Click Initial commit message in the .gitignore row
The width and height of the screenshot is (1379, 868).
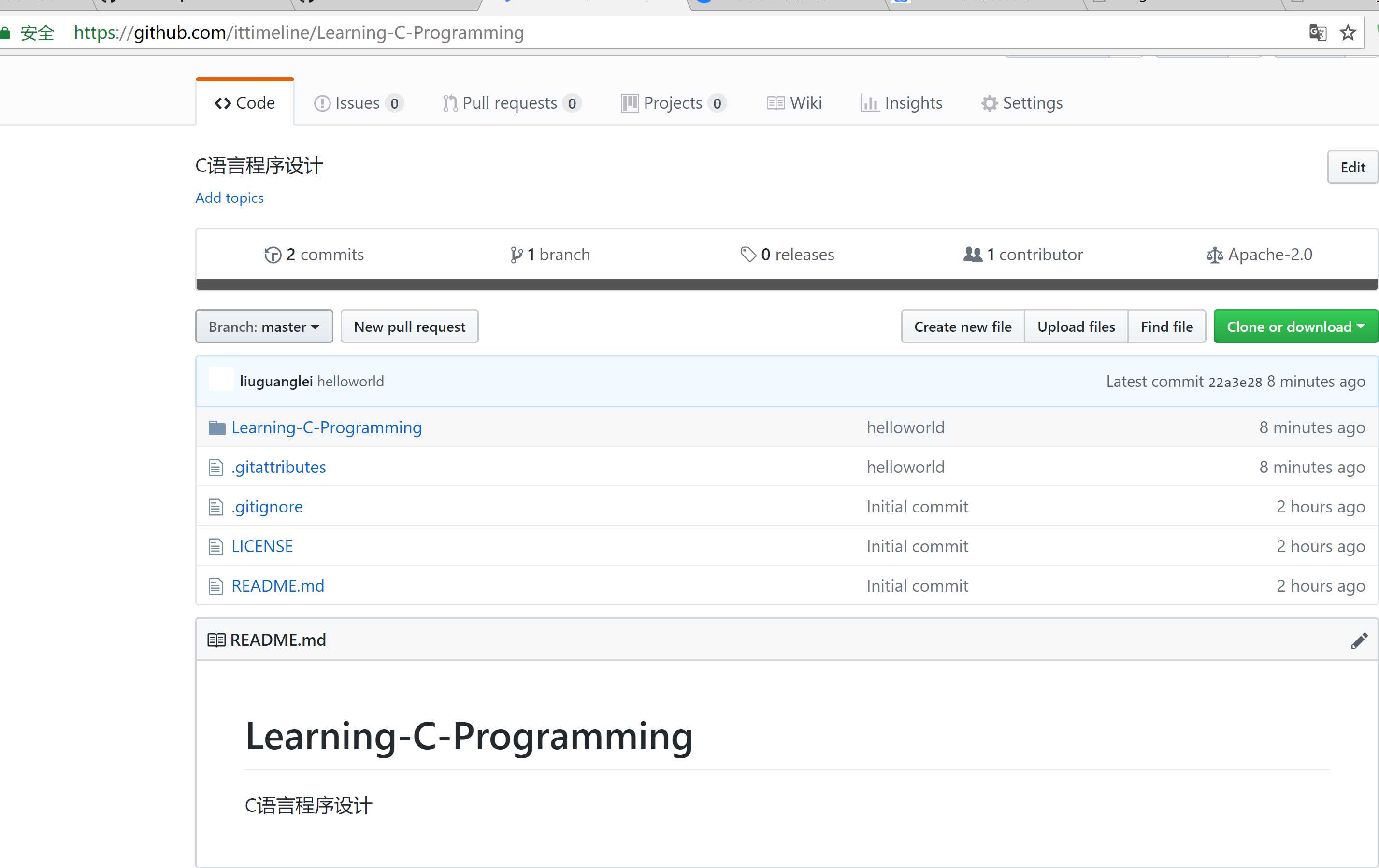918,507
